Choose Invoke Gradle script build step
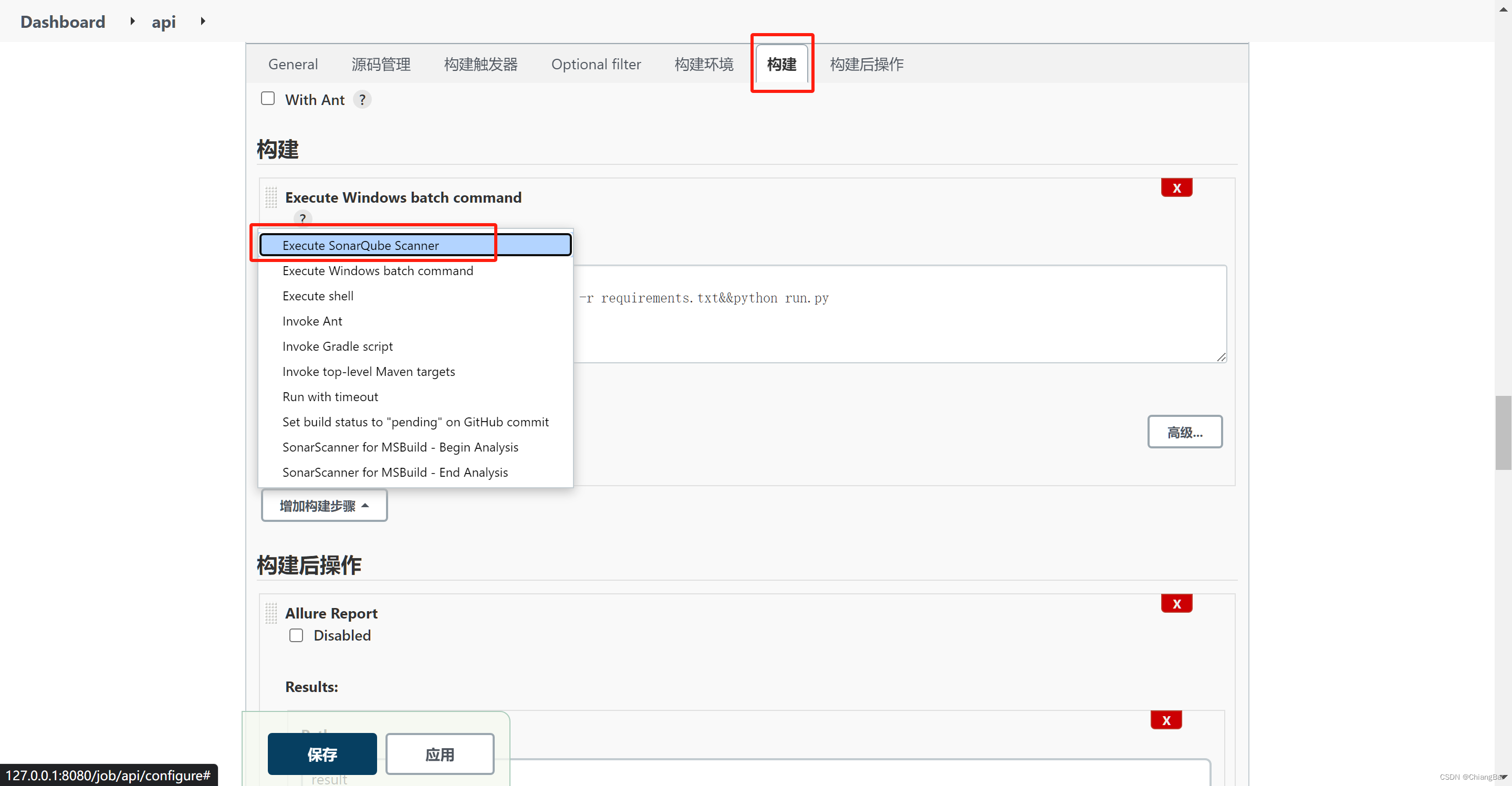Image resolution: width=1512 pixels, height=786 pixels. 415,347
